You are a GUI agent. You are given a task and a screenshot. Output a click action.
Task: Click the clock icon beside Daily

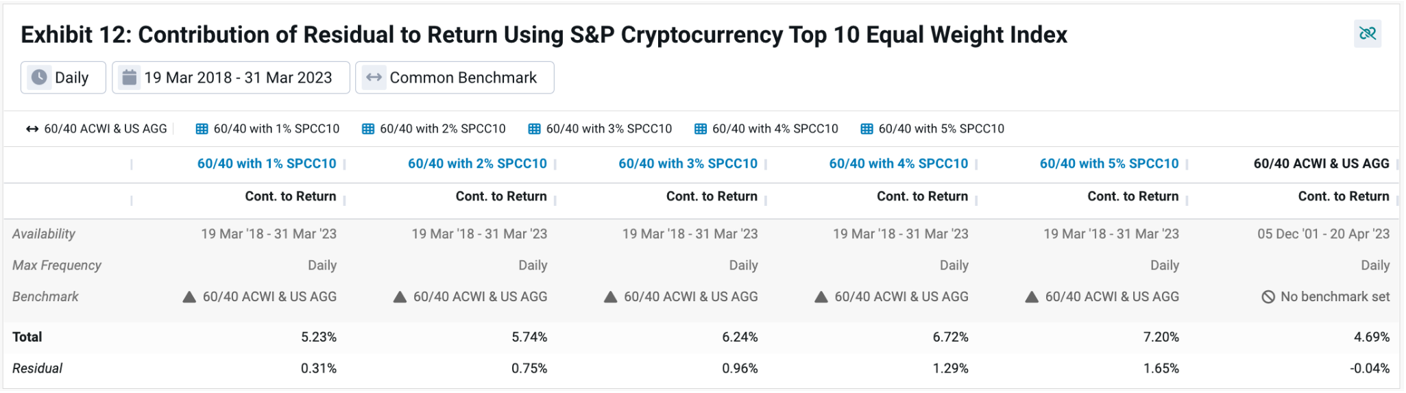click(39, 77)
